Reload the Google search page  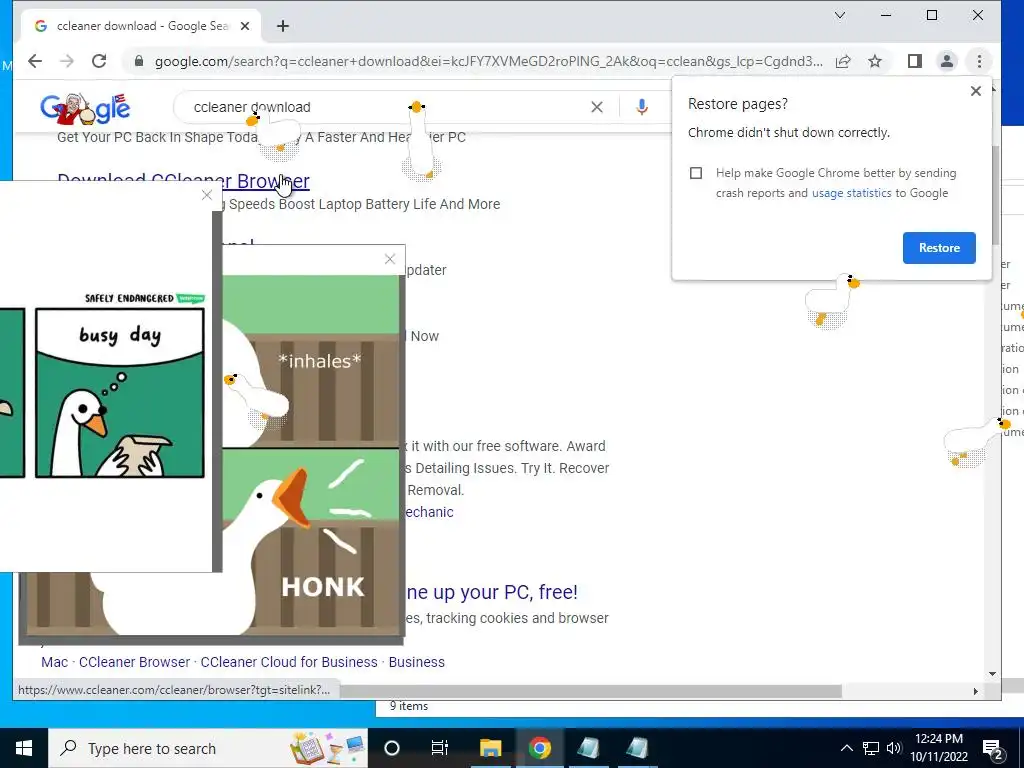point(99,61)
